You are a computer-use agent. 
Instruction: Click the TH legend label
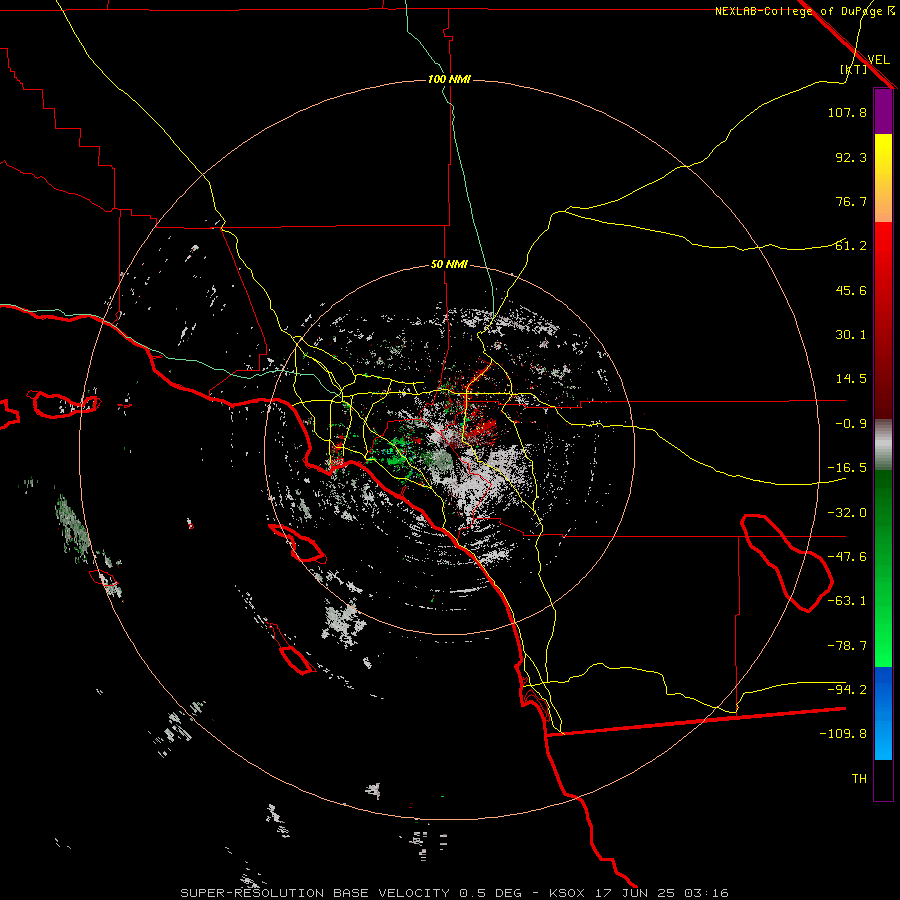859,779
